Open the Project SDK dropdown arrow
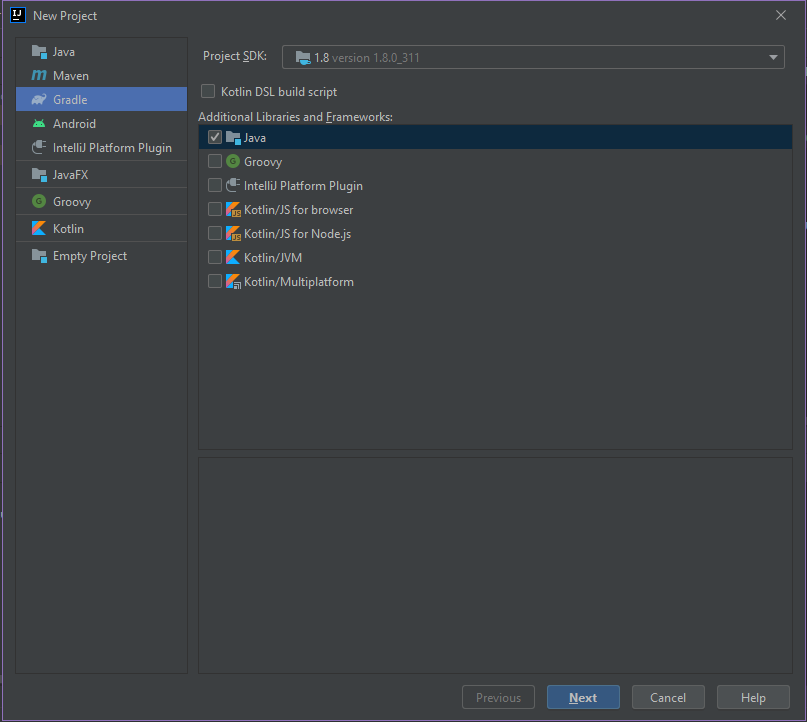Viewport: 807px width, 722px height. [x=773, y=58]
